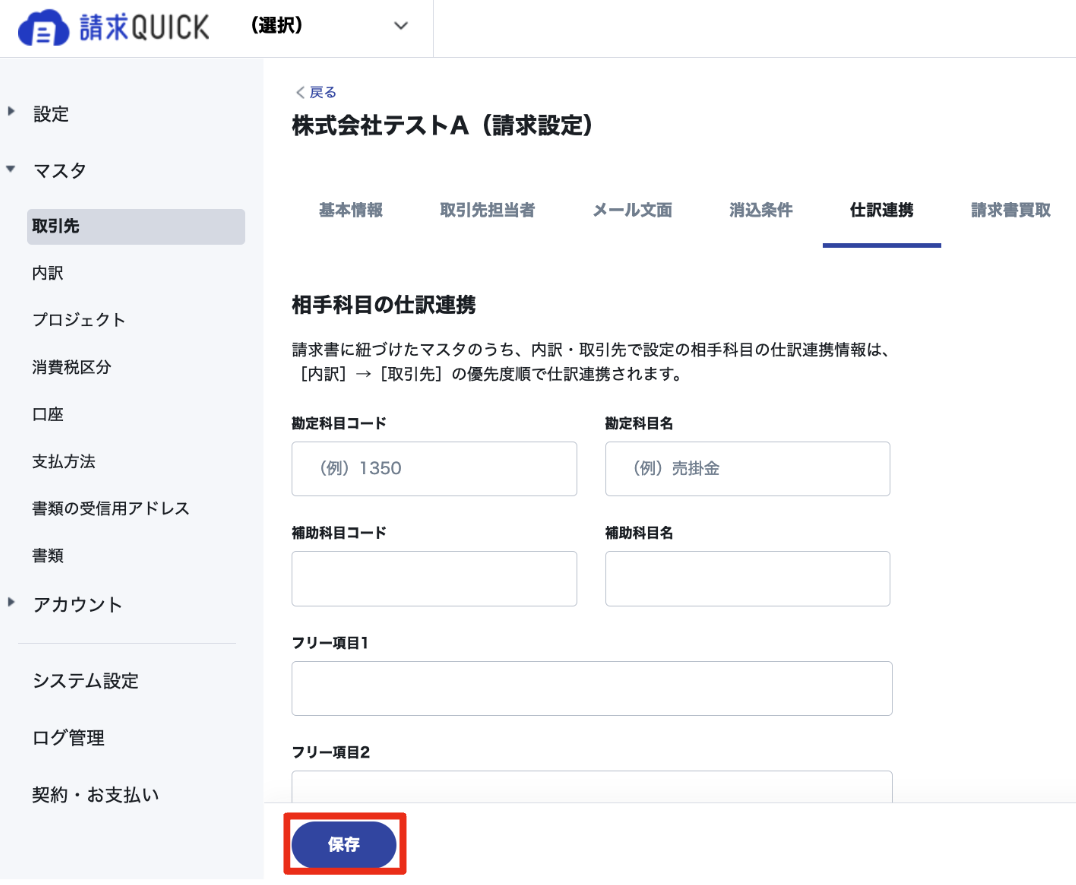Focus the 補助科目コード input field
Image resolution: width=1076 pixels, height=885 pixels.
pos(434,578)
